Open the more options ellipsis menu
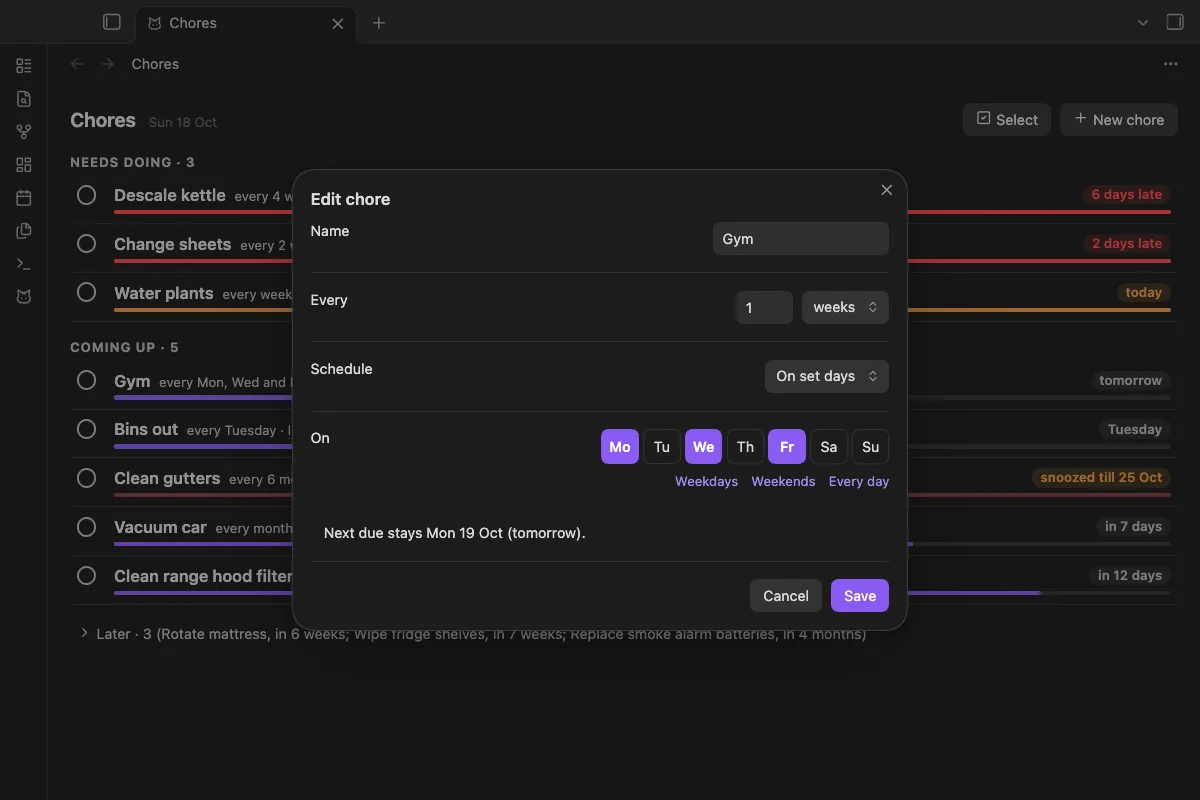 pos(1171,64)
